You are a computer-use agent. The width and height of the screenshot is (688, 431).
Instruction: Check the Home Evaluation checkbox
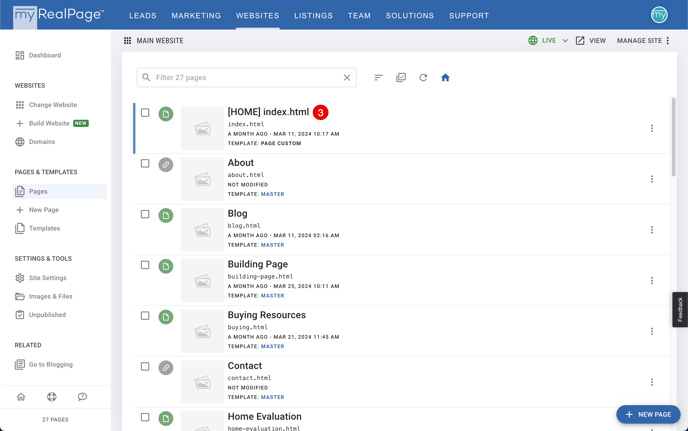coord(145,417)
